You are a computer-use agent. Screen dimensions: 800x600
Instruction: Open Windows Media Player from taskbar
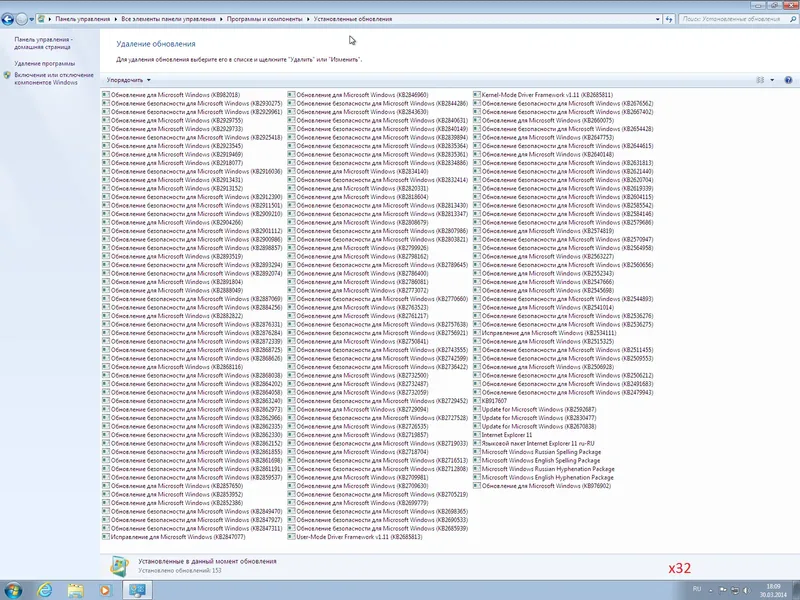point(105,590)
